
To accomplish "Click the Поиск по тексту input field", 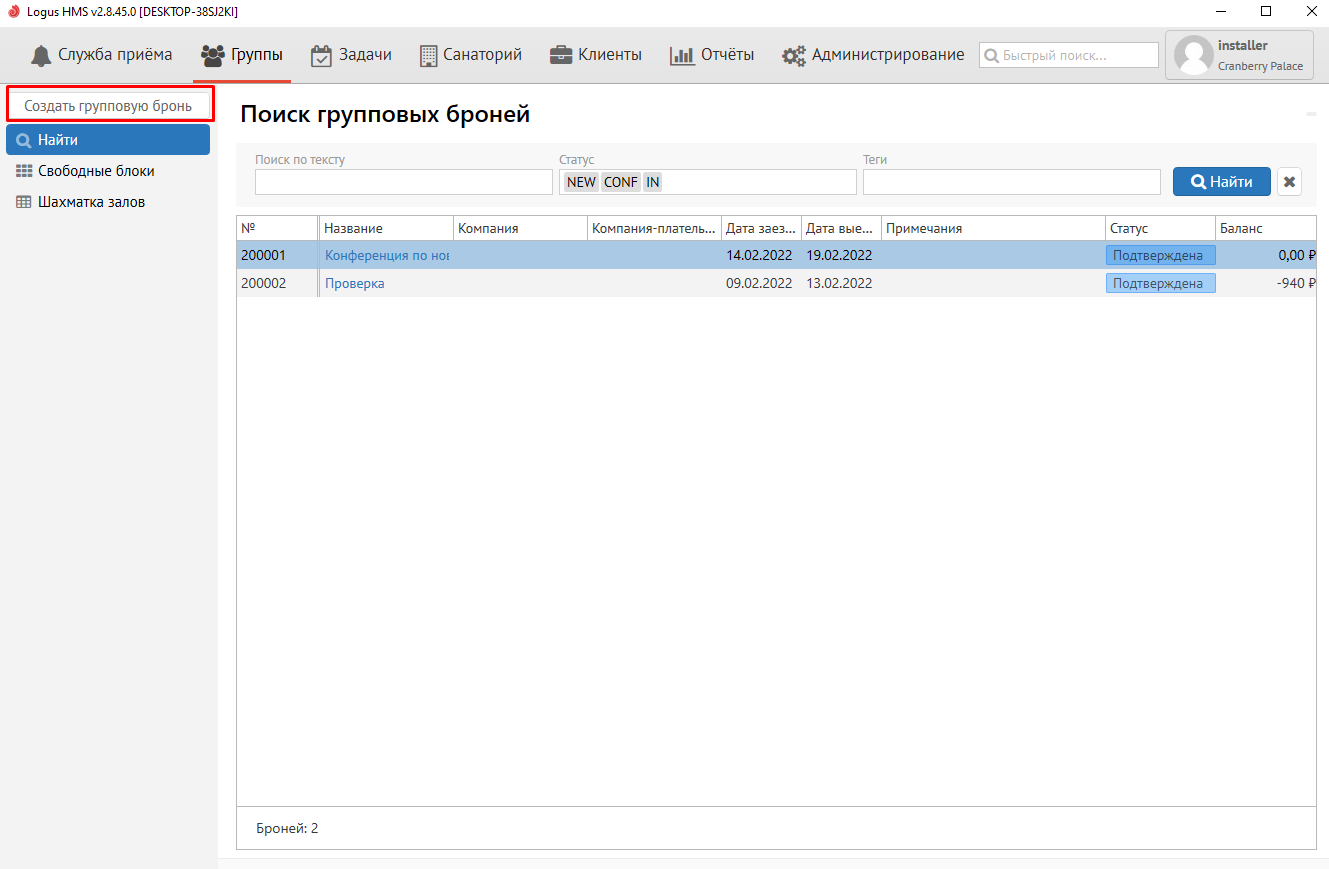I will pos(404,182).
